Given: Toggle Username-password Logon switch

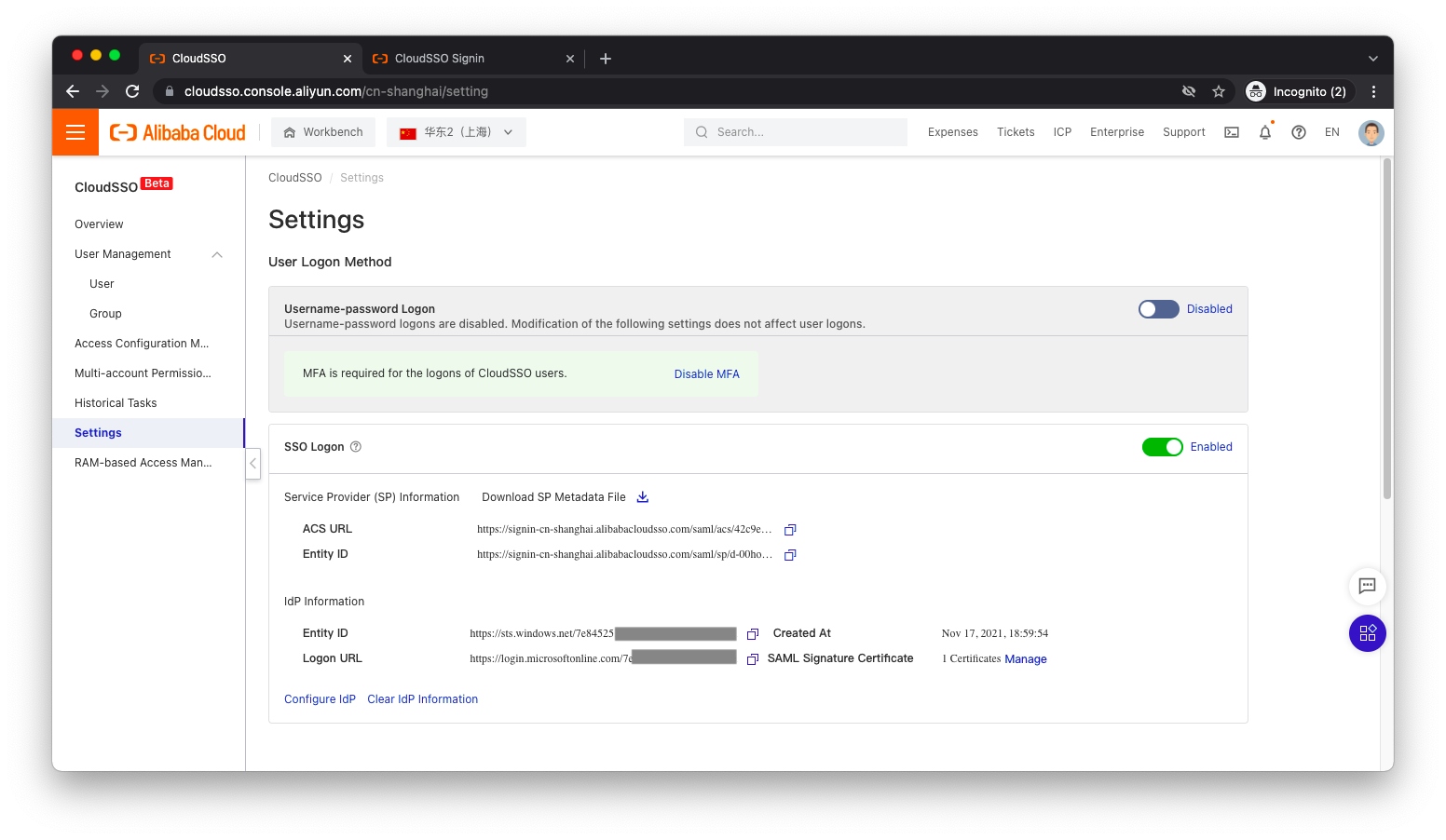Looking at the screenshot, I should click(1158, 309).
